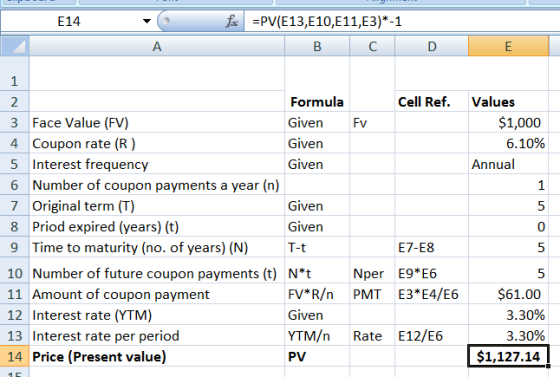The width and height of the screenshot is (560, 377).
Task: Click the value 5 in row 7
Action: [x=508, y=206]
